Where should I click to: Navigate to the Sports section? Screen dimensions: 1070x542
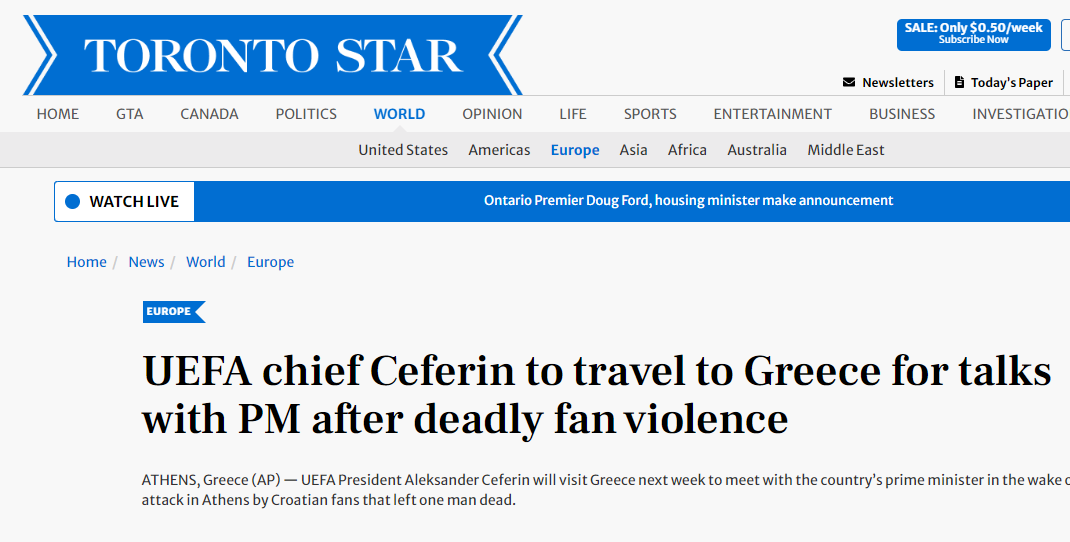click(x=650, y=114)
